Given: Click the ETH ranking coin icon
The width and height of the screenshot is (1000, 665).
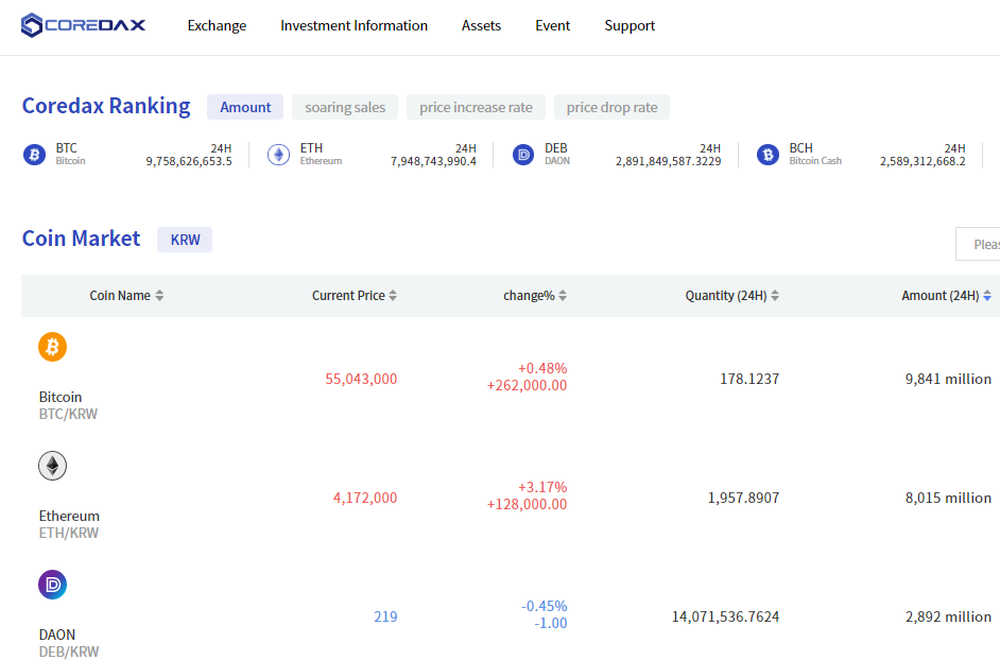Looking at the screenshot, I should (x=279, y=154).
